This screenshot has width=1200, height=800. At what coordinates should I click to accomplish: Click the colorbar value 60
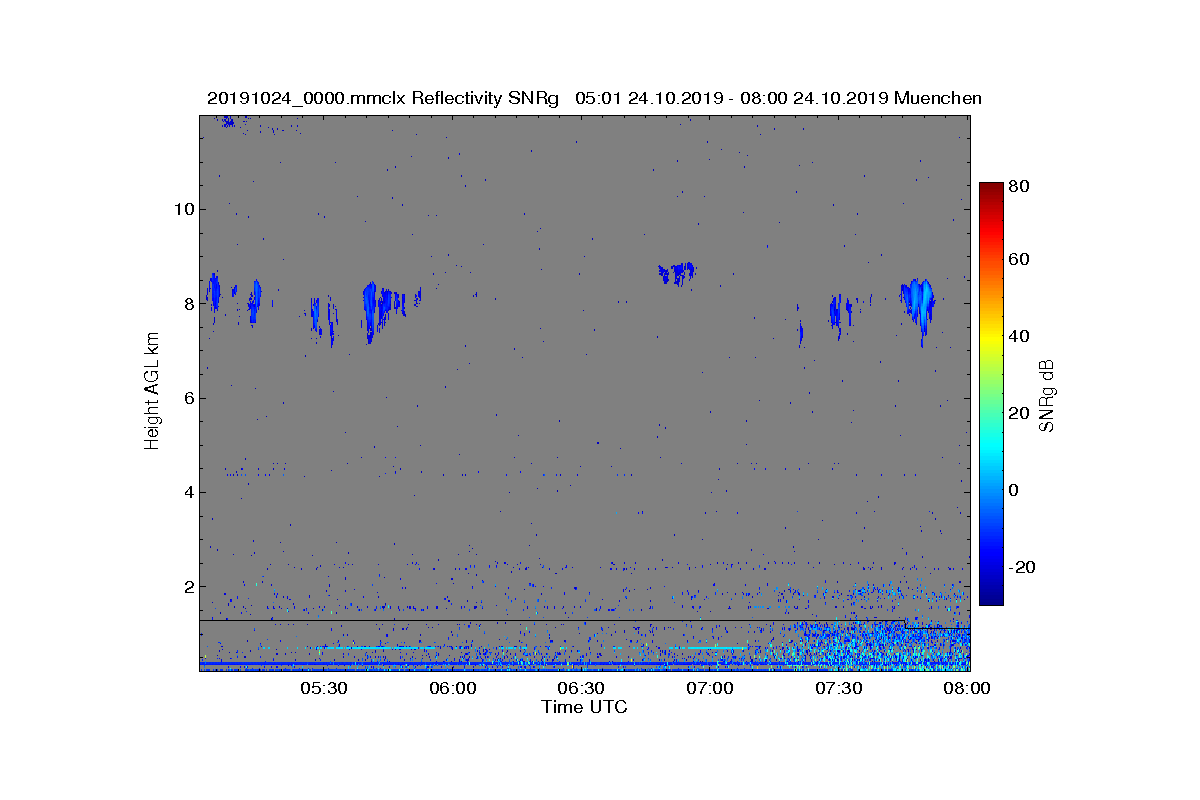click(x=1020, y=260)
